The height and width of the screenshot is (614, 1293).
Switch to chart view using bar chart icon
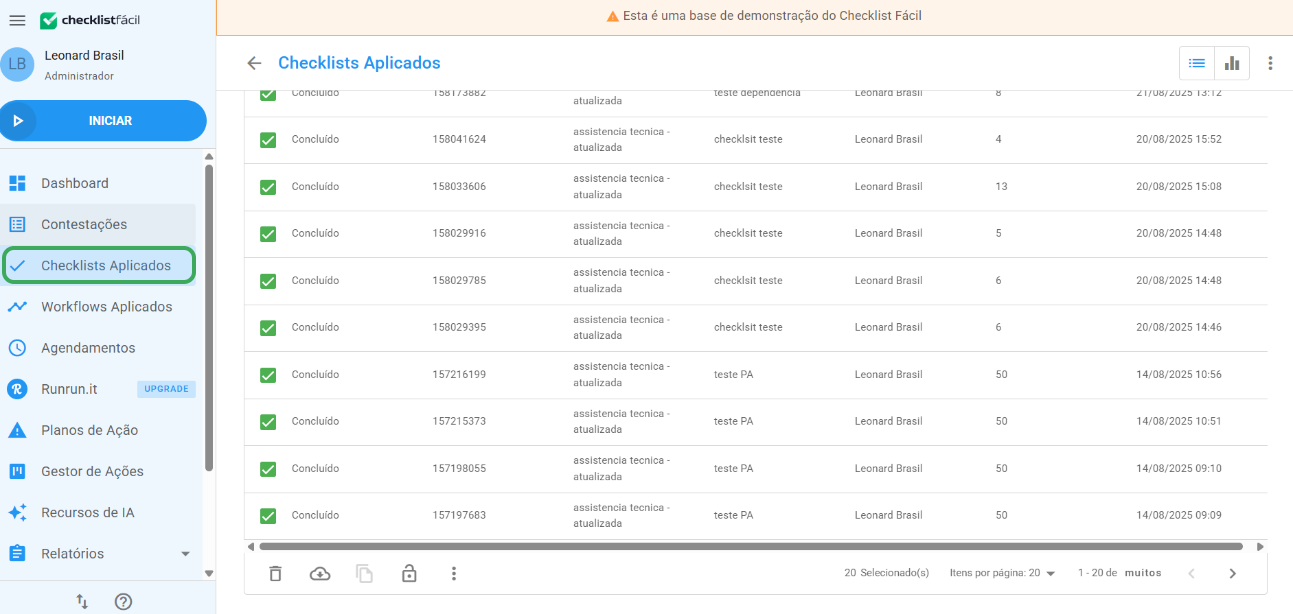[1231, 62]
